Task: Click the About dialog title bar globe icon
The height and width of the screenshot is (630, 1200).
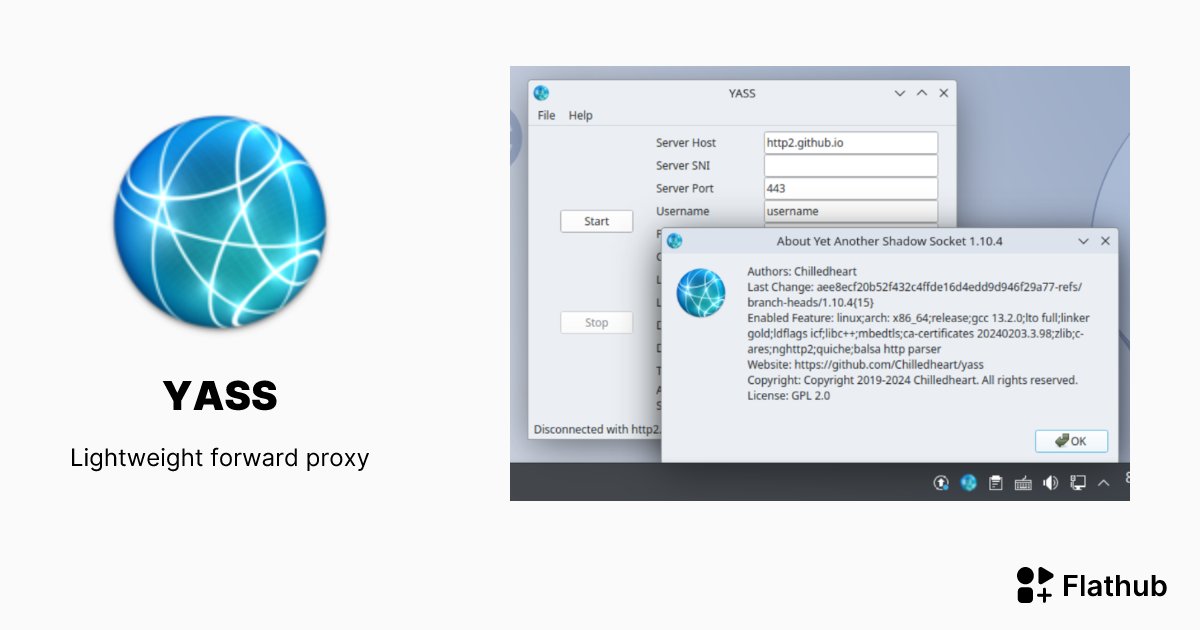Action: 674,241
